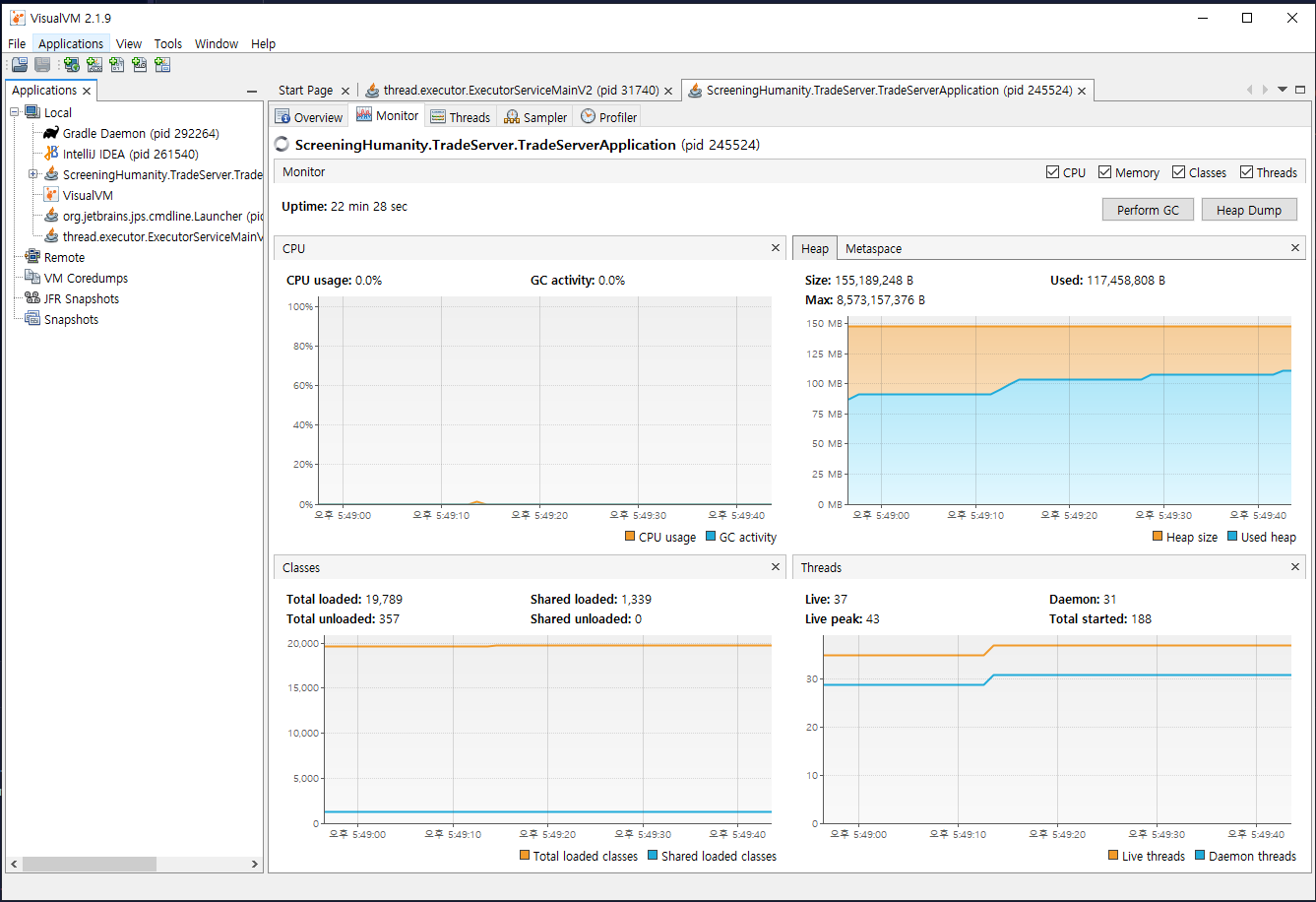Click the Perform GC button
This screenshot has width=1316, height=902.
pos(1148,209)
